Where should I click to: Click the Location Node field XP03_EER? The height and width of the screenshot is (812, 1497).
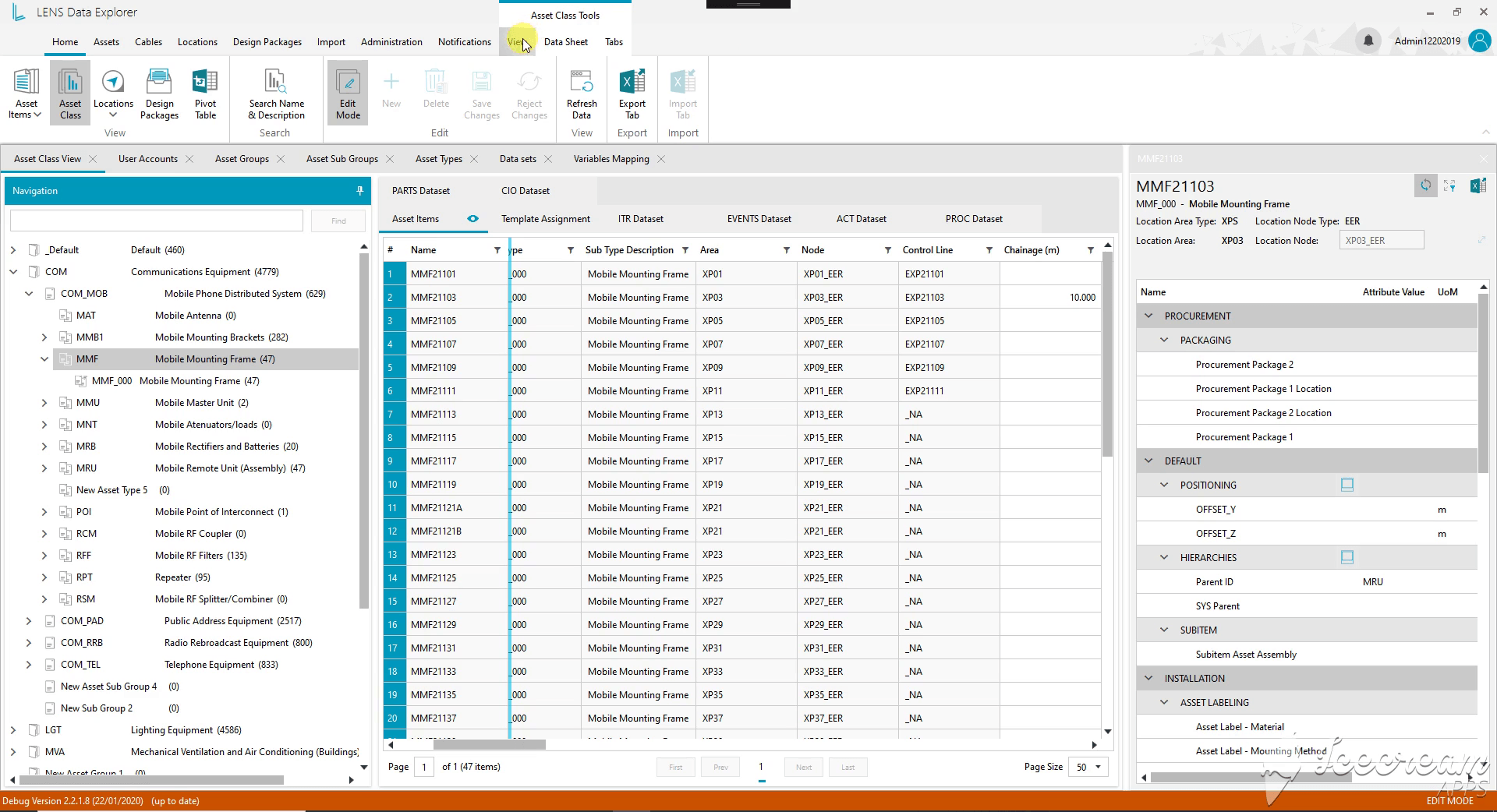click(1382, 240)
